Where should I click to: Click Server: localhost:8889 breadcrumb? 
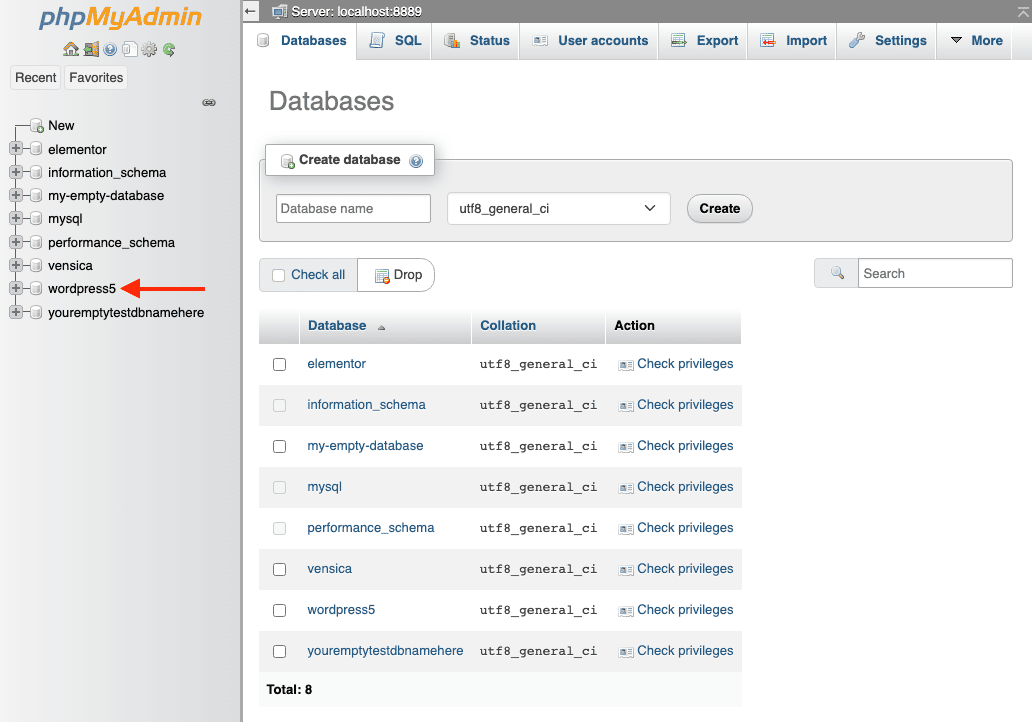[x=356, y=11]
